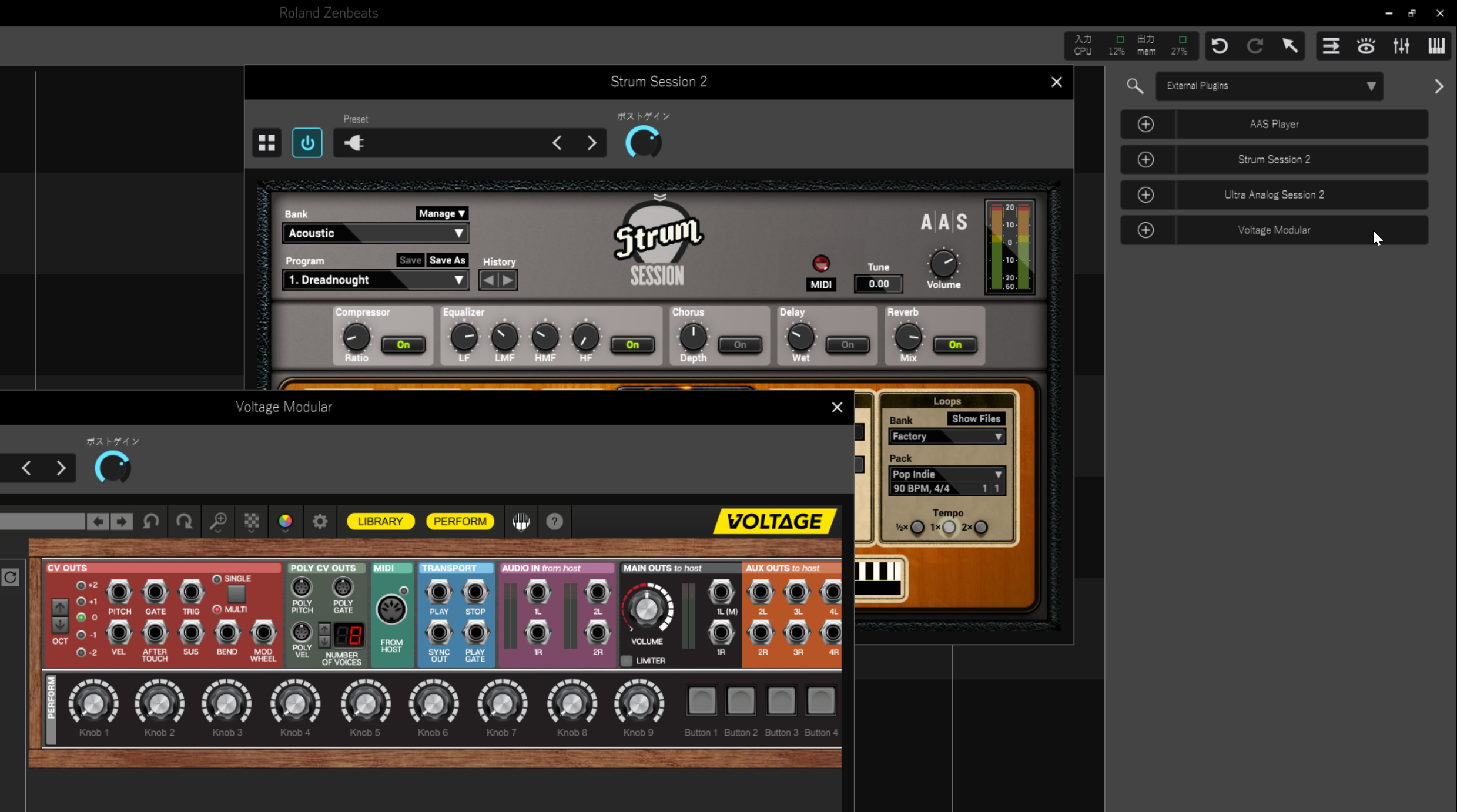Toggle Equalizer On switch
The width and height of the screenshot is (1457, 812).
pyautogui.click(x=632, y=345)
